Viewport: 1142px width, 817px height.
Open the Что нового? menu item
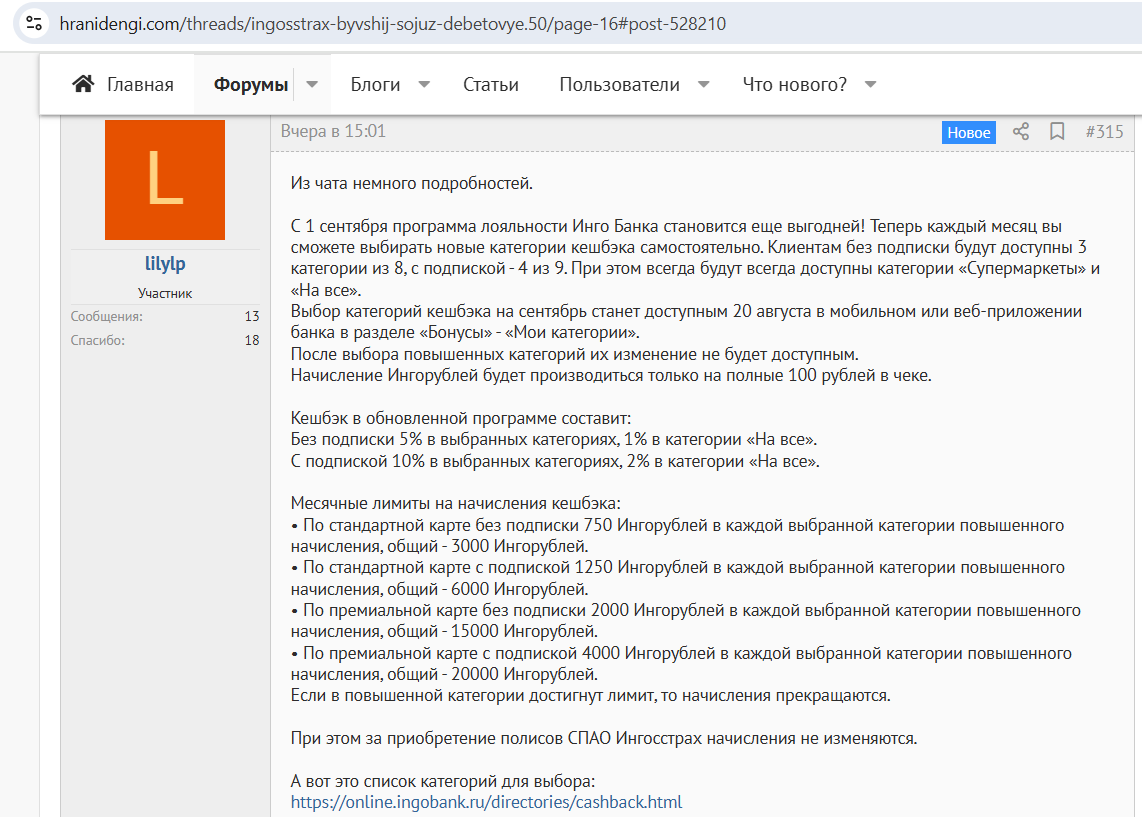tap(795, 84)
